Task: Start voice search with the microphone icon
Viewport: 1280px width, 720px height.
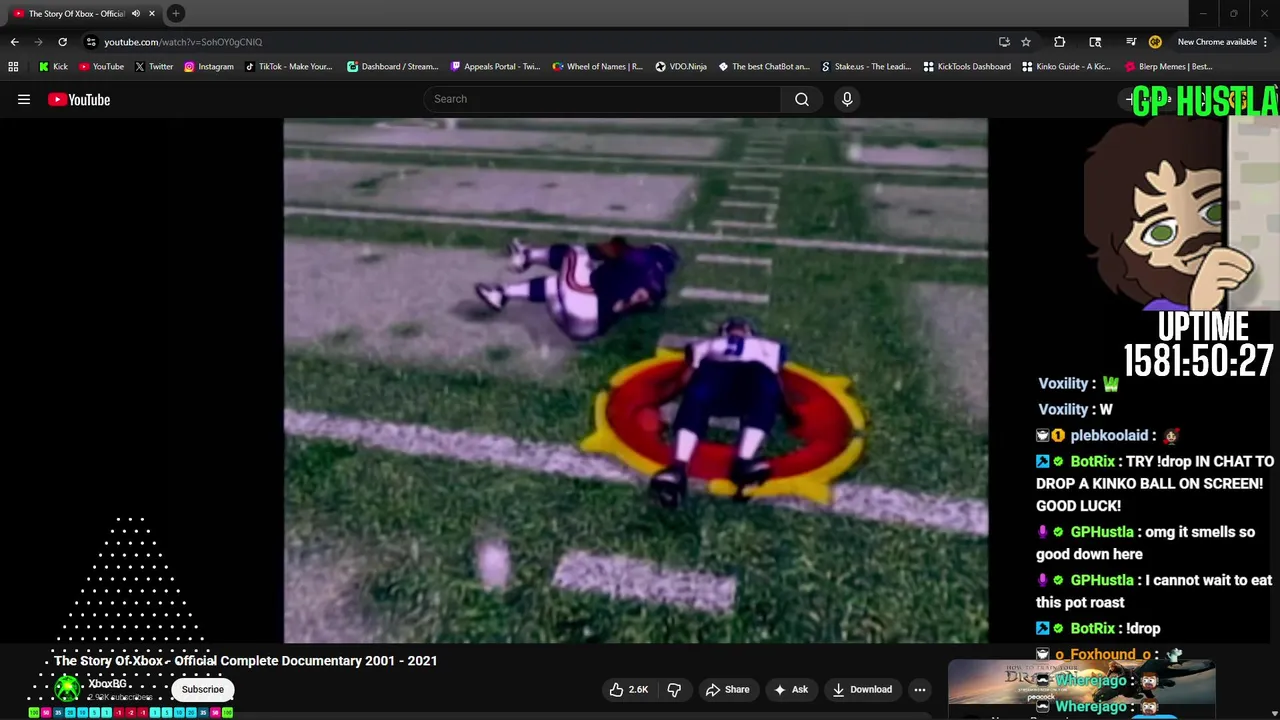Action: 847,99
